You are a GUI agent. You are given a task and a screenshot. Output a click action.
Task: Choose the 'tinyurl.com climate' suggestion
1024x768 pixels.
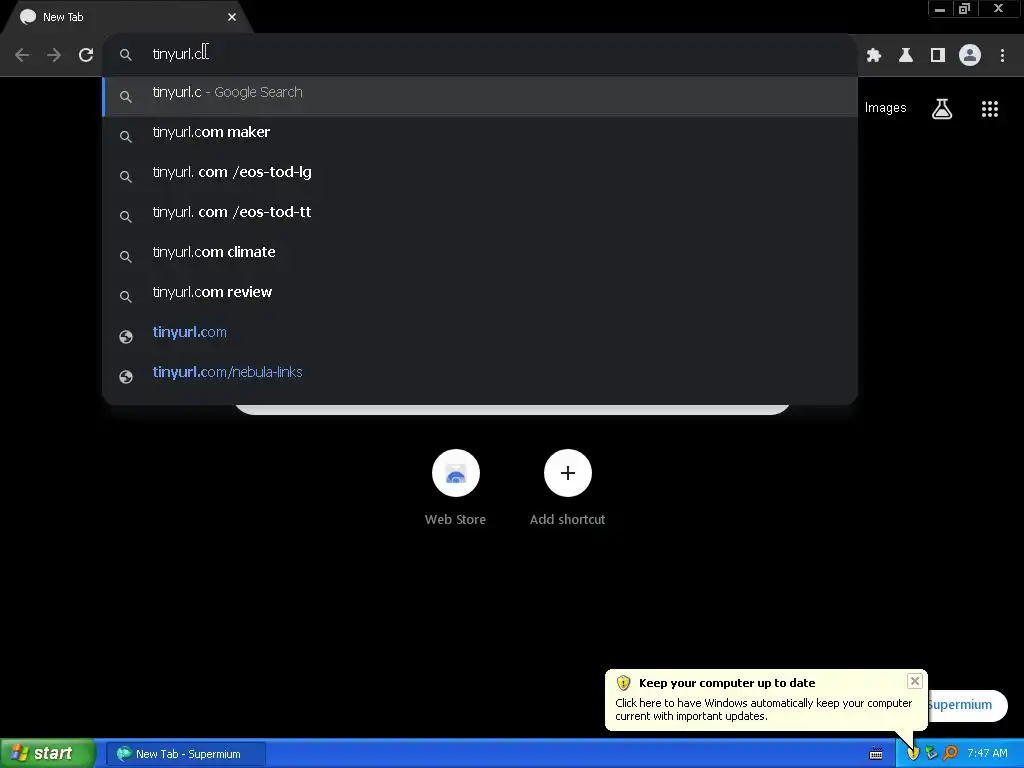[480, 256]
